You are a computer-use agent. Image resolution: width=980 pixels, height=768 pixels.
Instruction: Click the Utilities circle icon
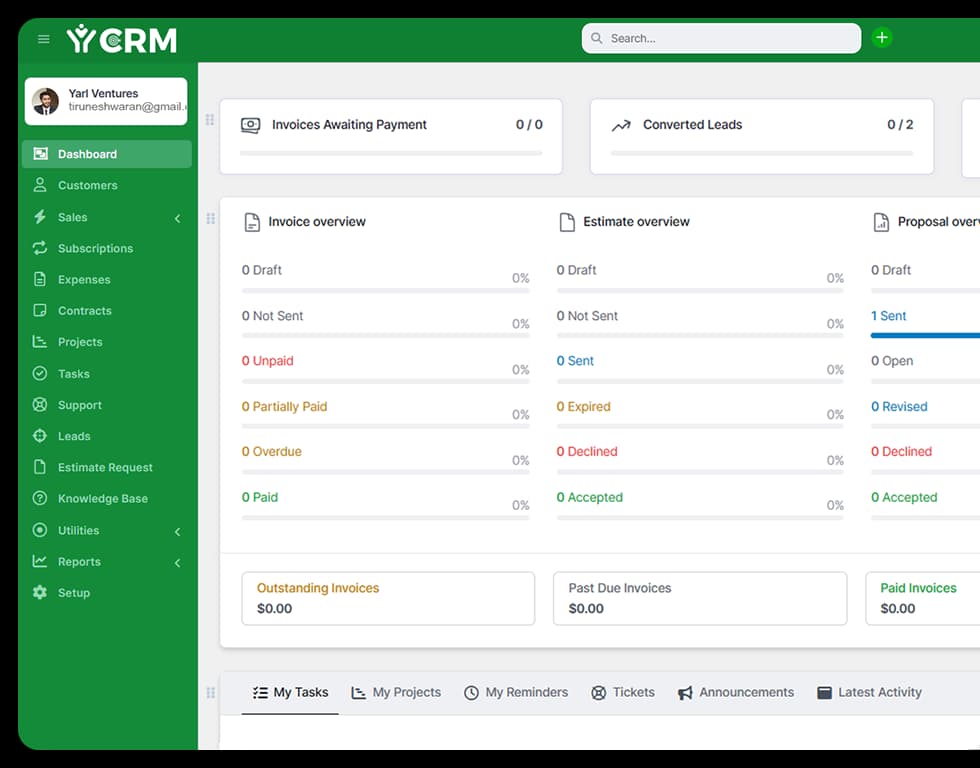coord(40,530)
